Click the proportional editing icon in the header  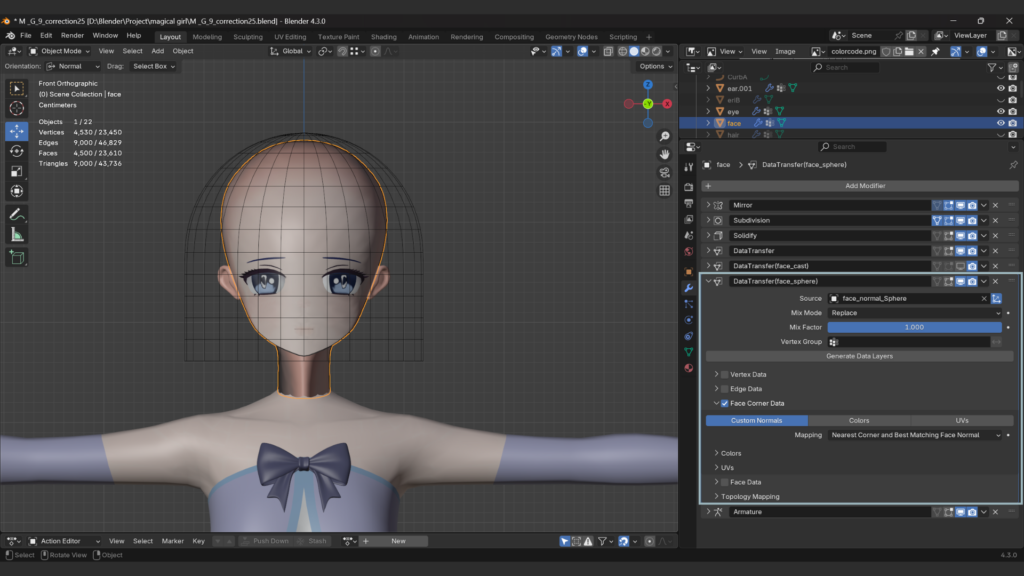tap(376, 51)
